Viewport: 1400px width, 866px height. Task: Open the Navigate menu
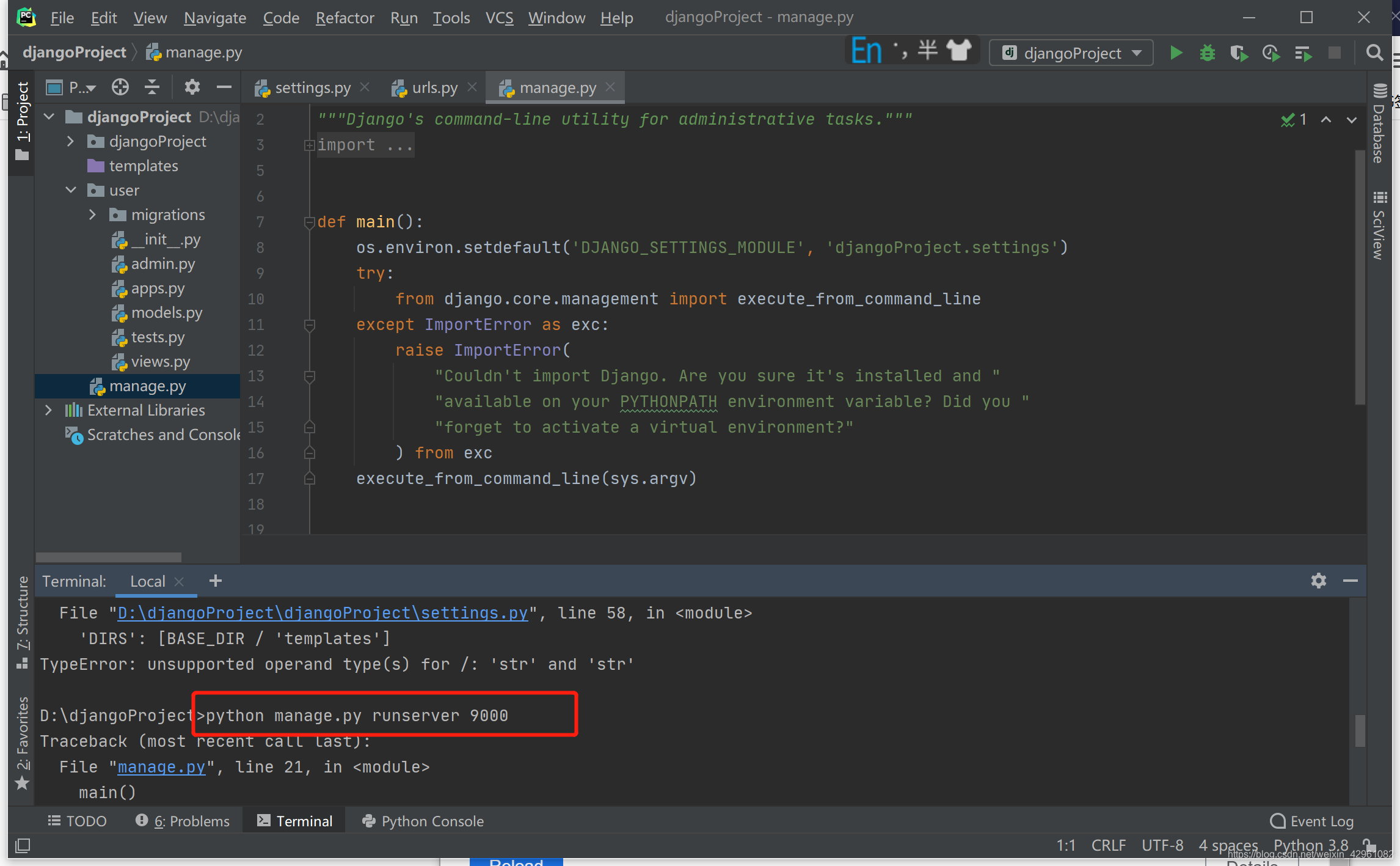pos(215,18)
